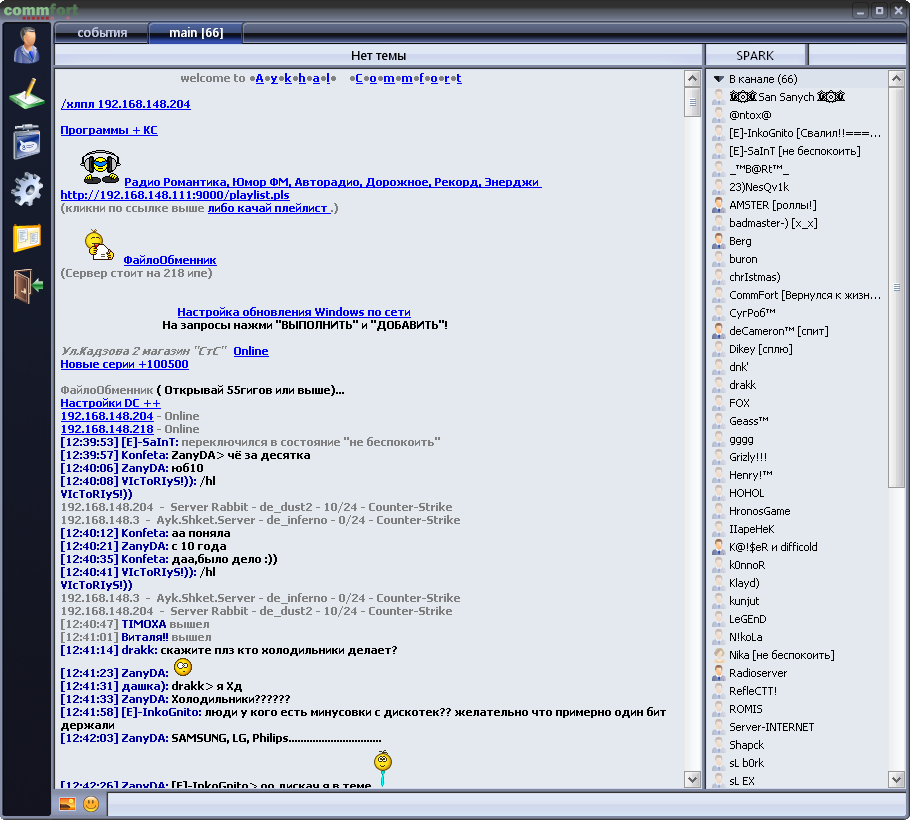Open the user profile sidebar icon
This screenshot has width=910, height=820.
tap(27, 45)
